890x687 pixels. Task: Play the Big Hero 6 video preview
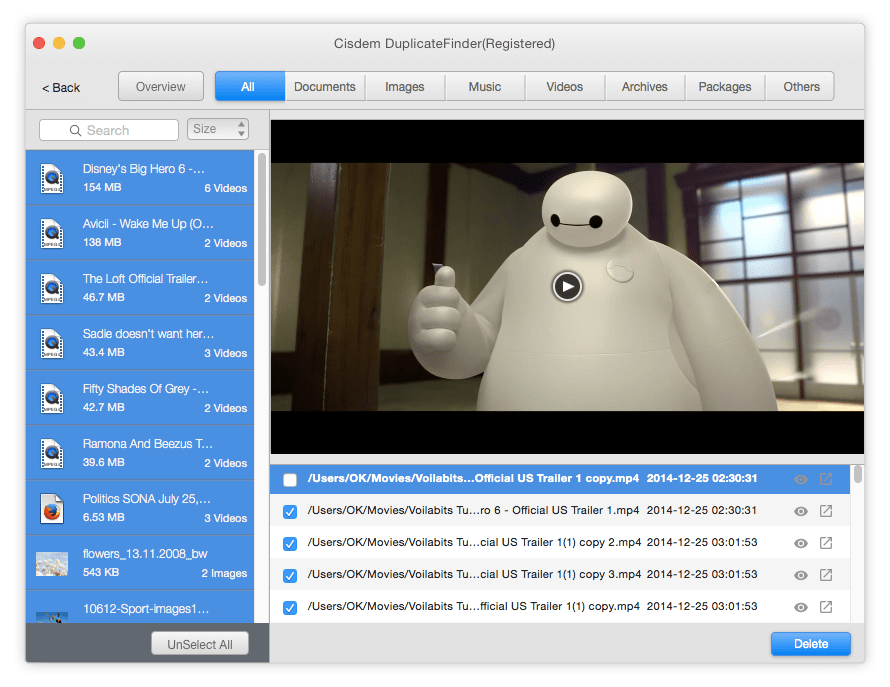point(567,287)
